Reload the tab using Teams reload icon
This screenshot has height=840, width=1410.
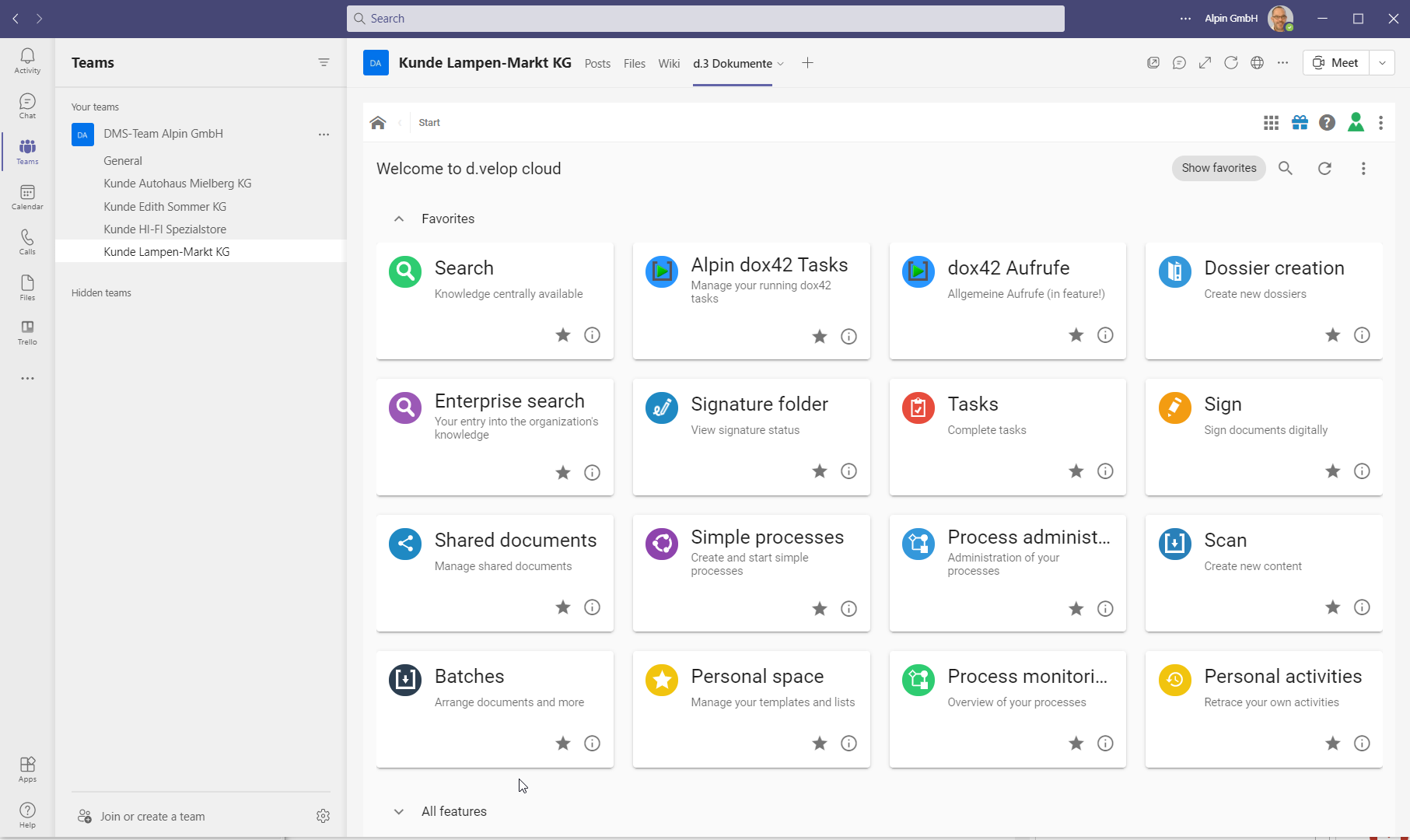coord(1231,63)
